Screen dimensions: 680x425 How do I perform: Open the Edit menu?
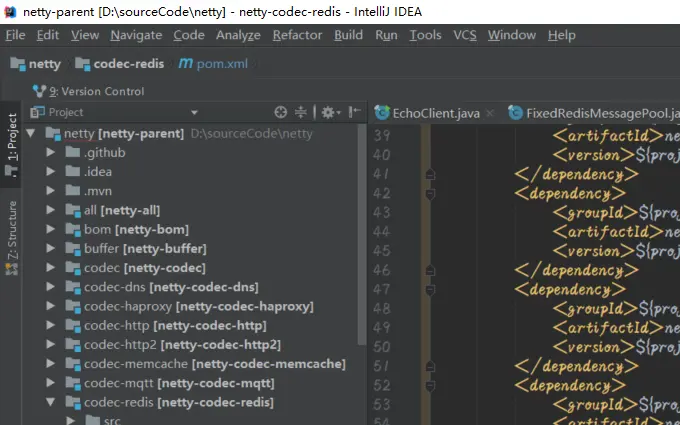[48, 35]
